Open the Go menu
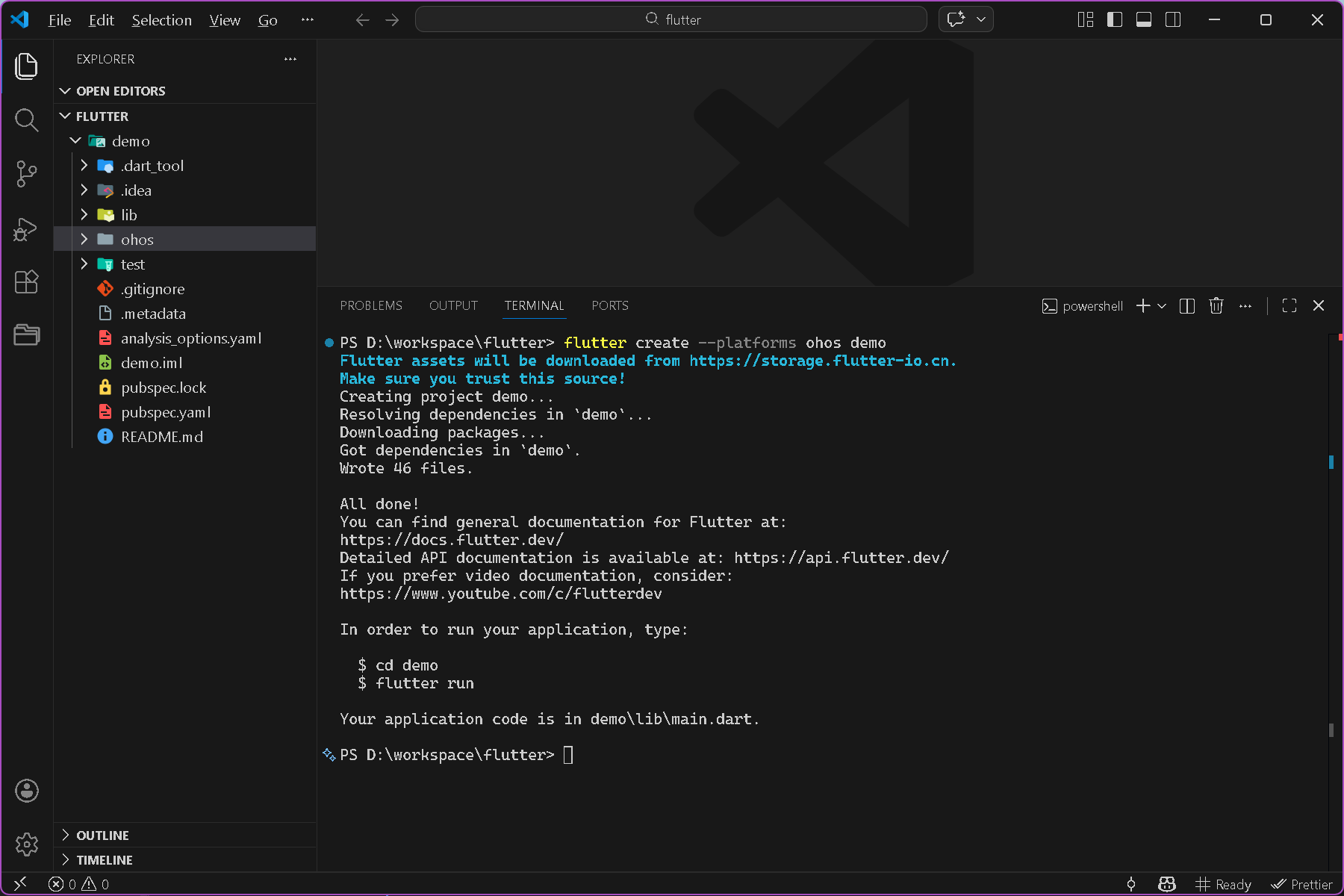Viewport: 1344px width, 896px height. click(268, 20)
